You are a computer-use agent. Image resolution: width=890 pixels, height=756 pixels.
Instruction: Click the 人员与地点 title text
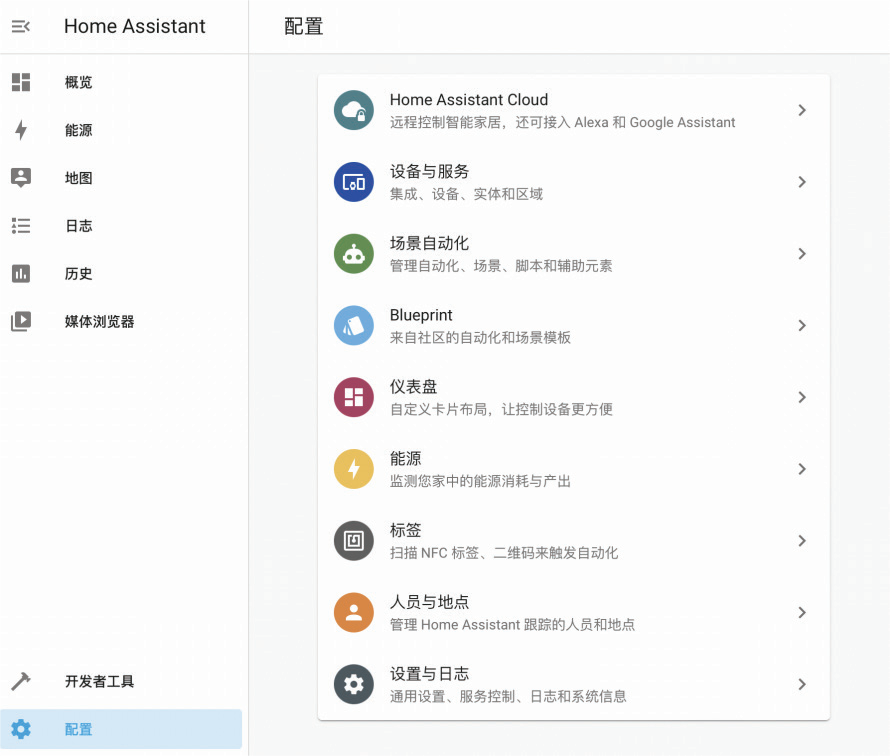click(x=429, y=602)
